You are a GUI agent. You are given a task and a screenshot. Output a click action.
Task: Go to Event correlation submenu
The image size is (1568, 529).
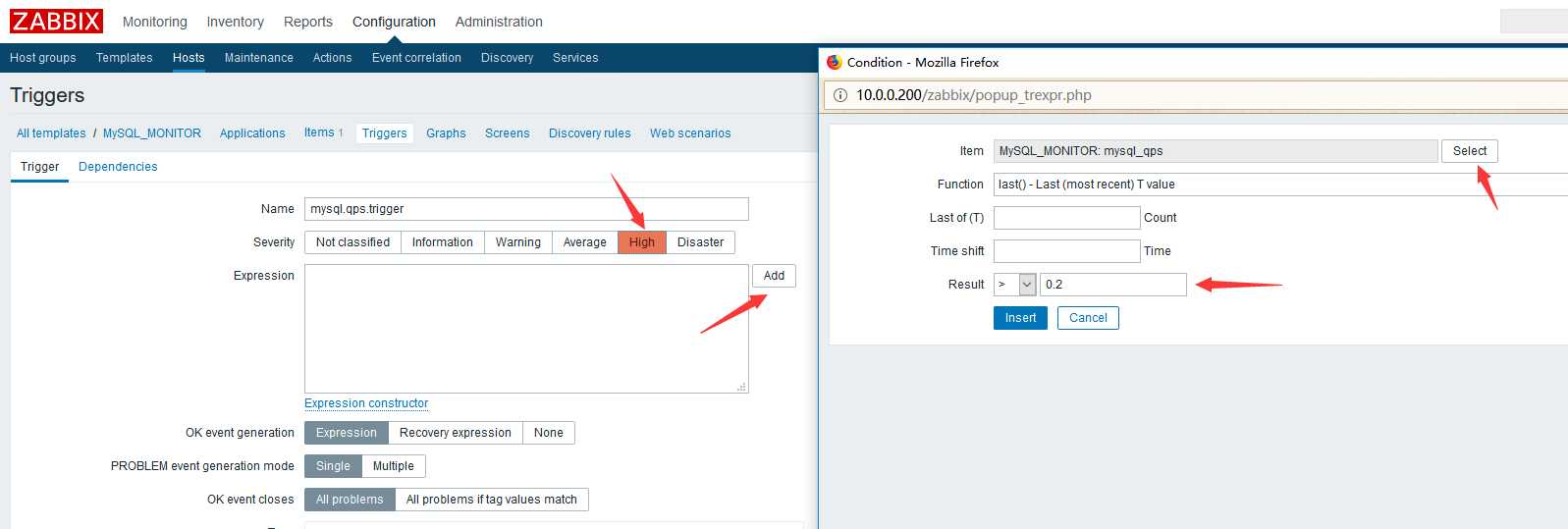tap(416, 58)
